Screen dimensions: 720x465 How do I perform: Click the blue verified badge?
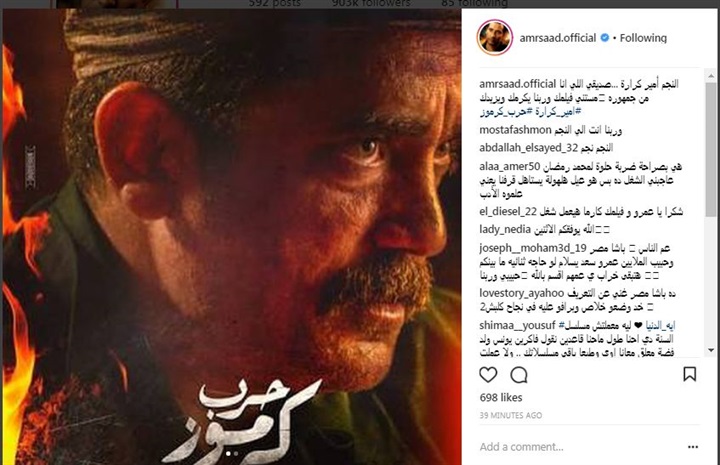[605, 38]
